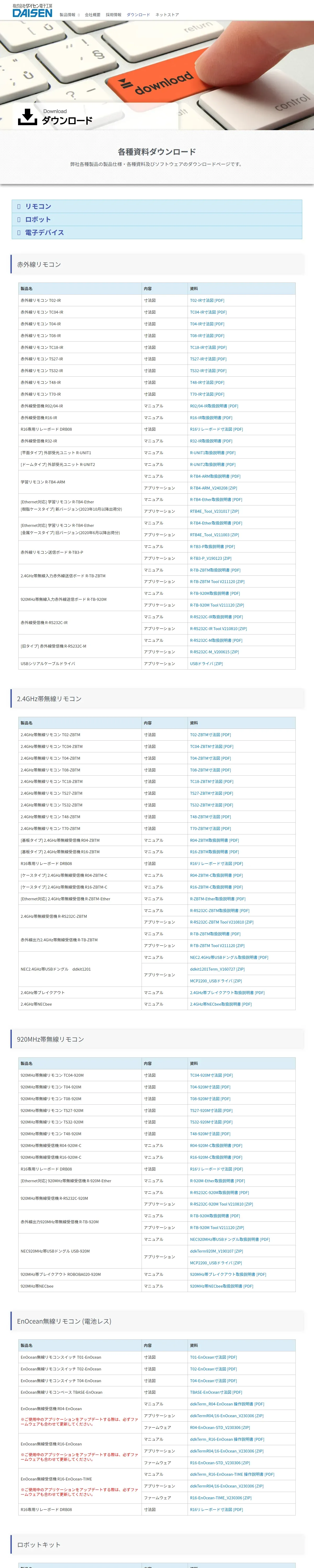Download RTB4E_Tool_V231017 ZIP file
The height and width of the screenshot is (1568, 314).
tap(214, 511)
